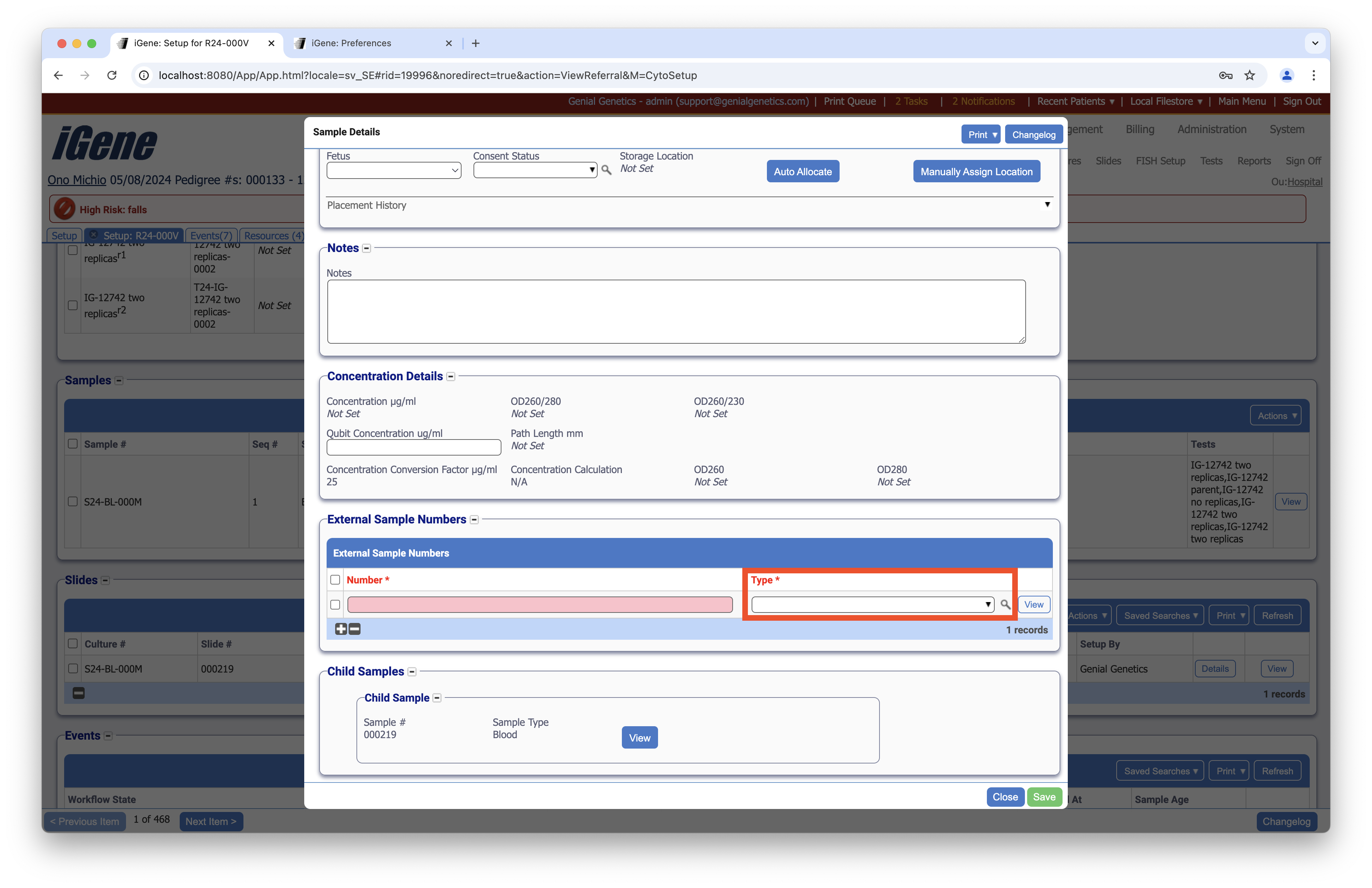Close the Setup: R24-000V tab via its x icon

[x=93, y=235]
